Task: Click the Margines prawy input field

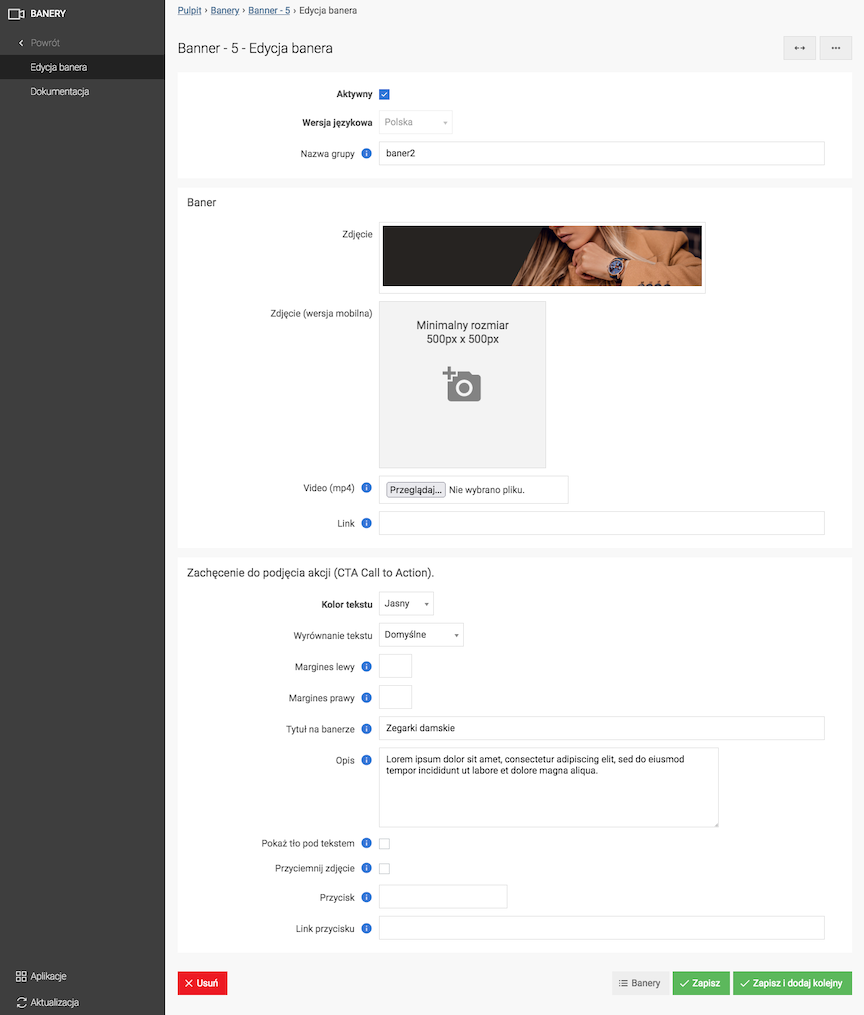Action: 395,697
